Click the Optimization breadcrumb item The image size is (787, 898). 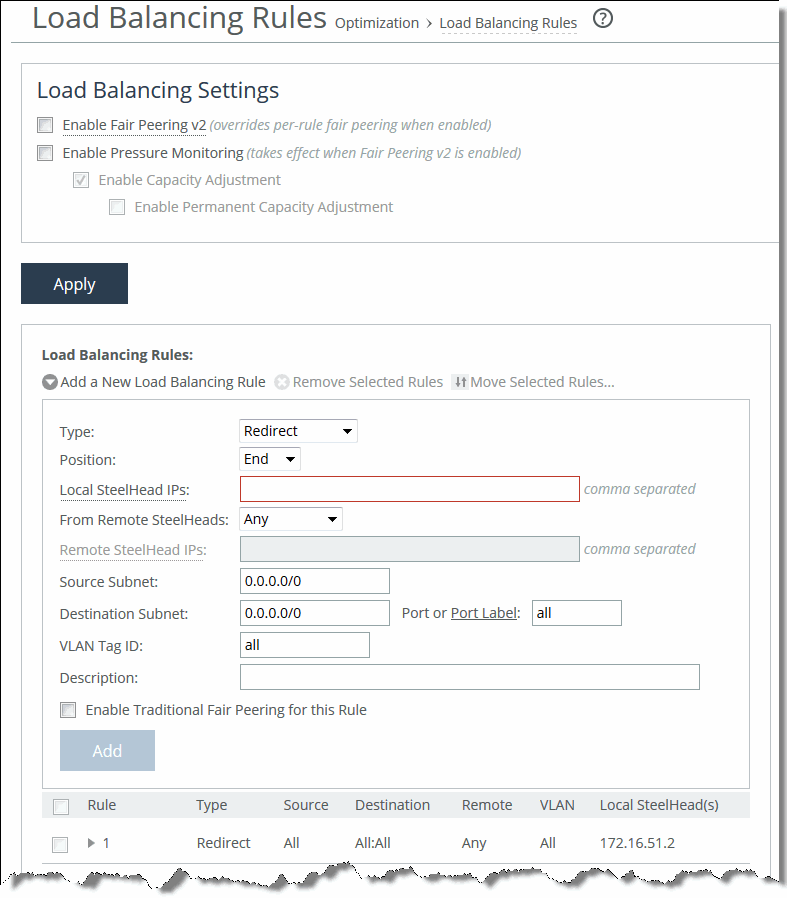(377, 23)
